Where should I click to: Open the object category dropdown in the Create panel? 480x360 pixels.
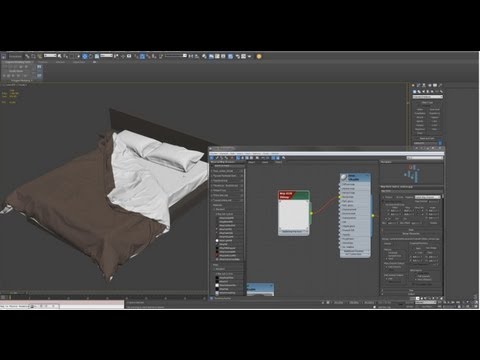click(x=428, y=97)
